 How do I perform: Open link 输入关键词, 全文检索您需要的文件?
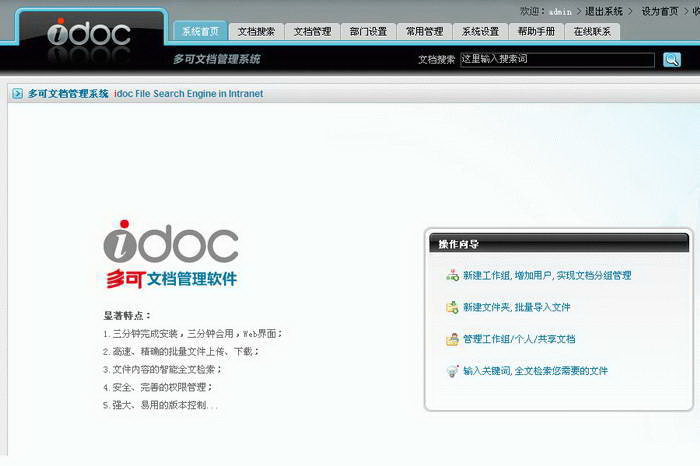[x=536, y=371]
